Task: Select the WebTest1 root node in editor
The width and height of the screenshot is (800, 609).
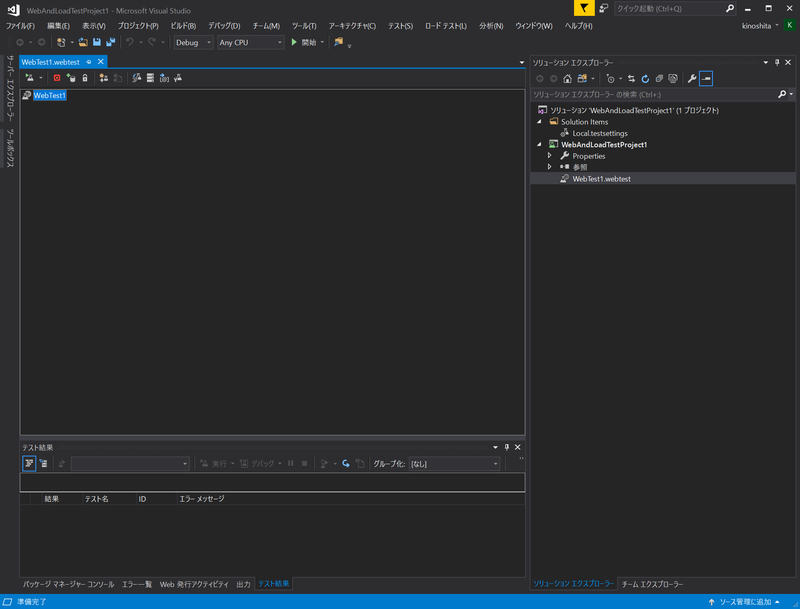Action: pyautogui.click(x=49, y=95)
